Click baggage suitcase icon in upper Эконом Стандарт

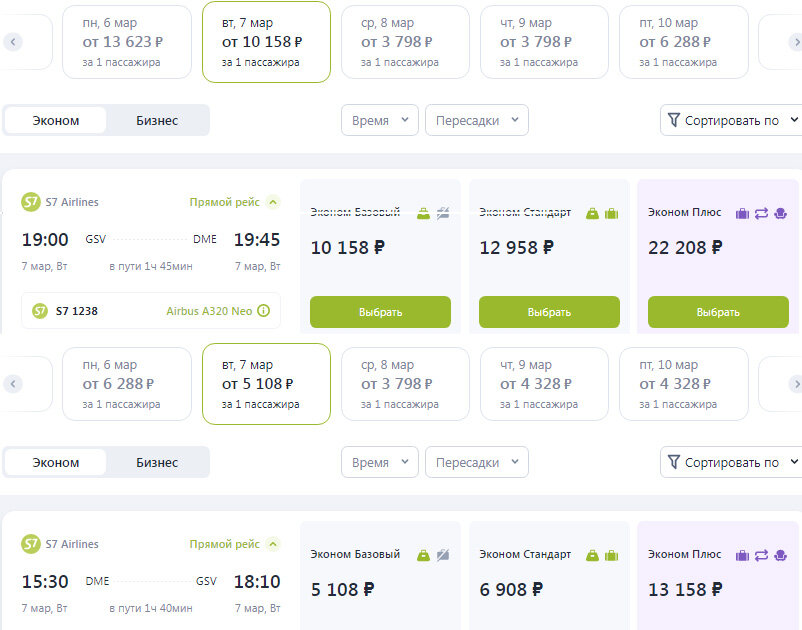[x=611, y=213]
